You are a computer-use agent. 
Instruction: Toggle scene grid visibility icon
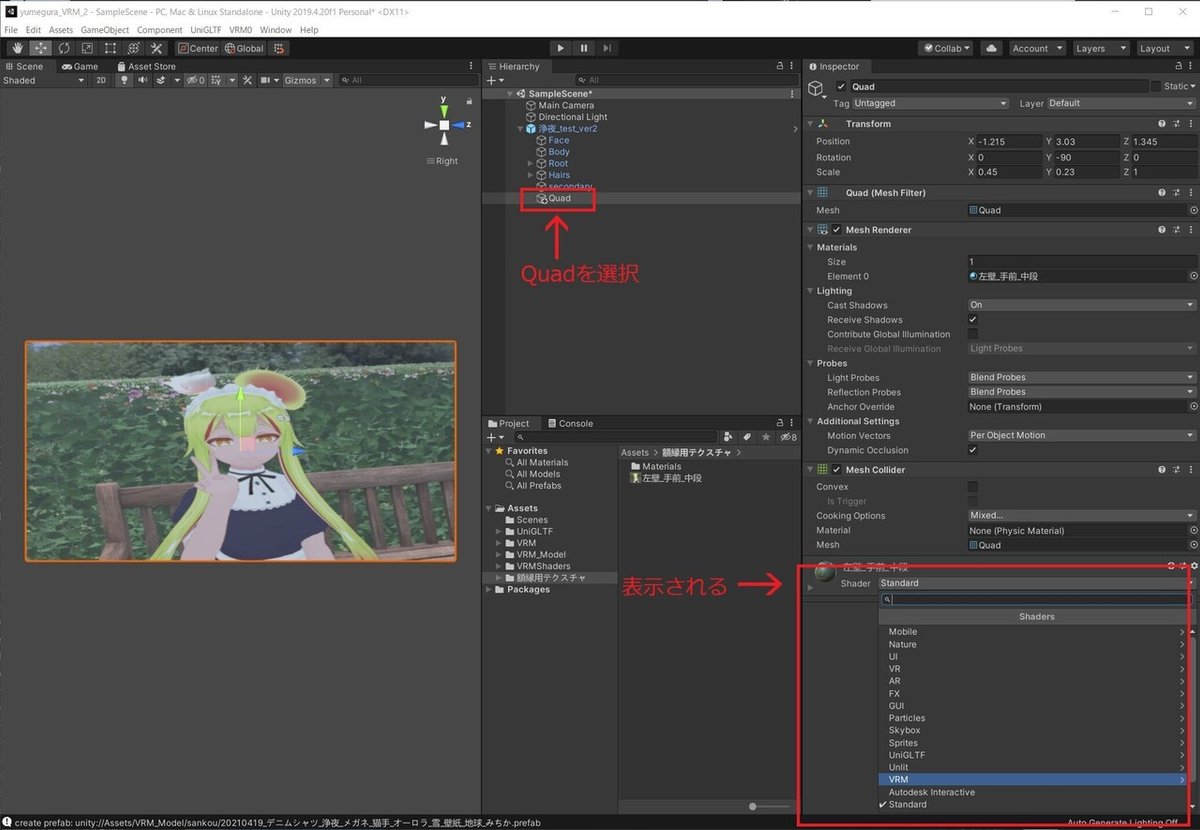coord(218,80)
